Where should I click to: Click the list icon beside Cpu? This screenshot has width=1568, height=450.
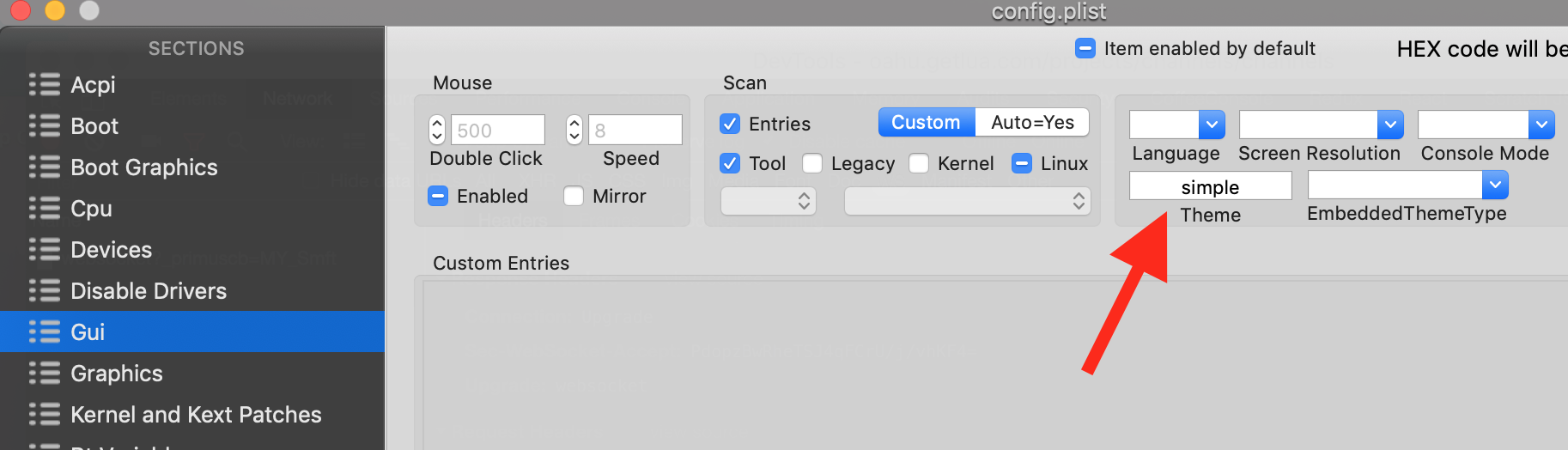click(44, 208)
